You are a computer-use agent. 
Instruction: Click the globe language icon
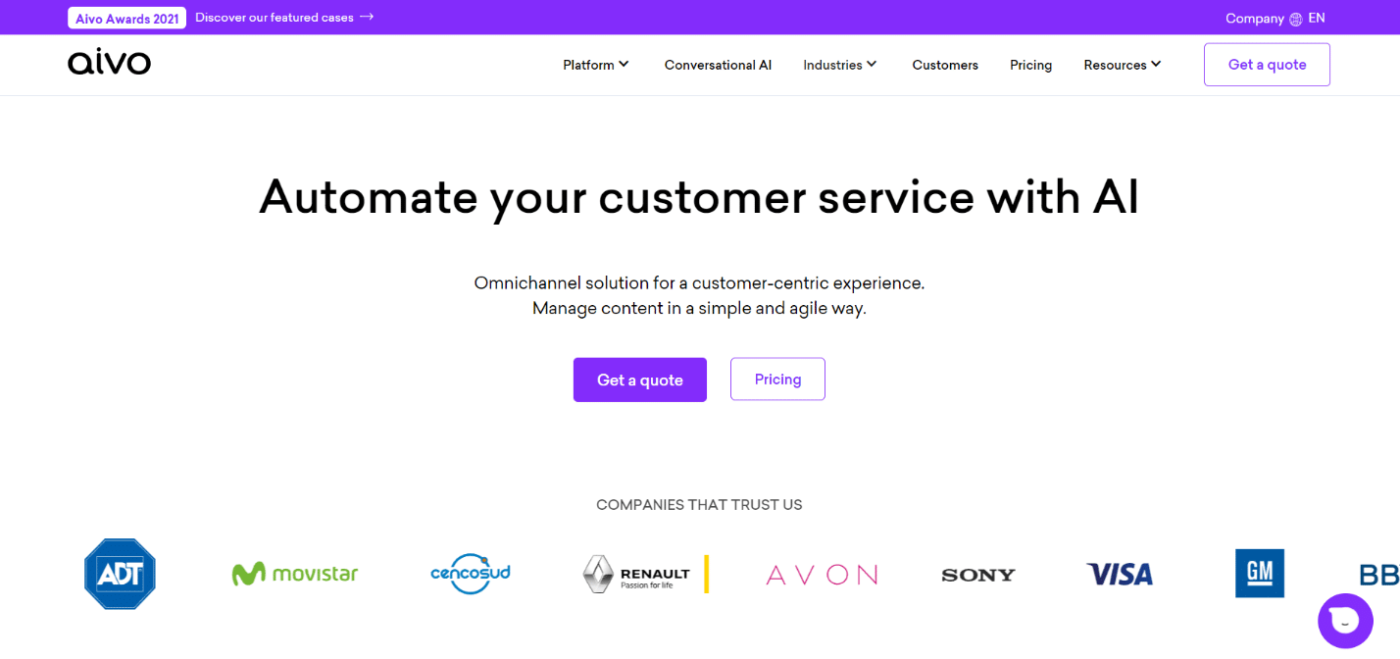(x=1296, y=19)
